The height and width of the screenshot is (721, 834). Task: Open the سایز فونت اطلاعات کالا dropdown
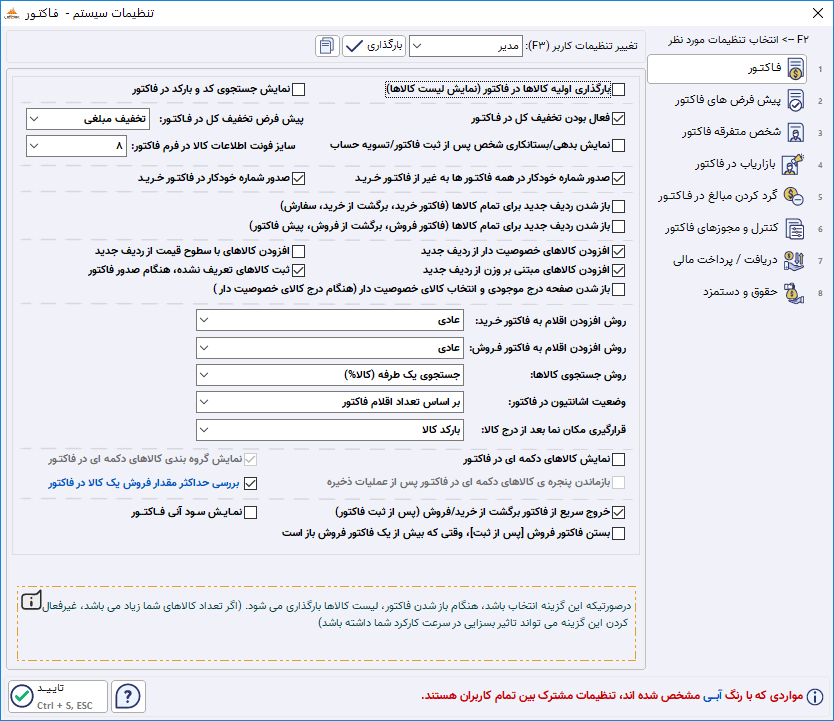point(77,146)
